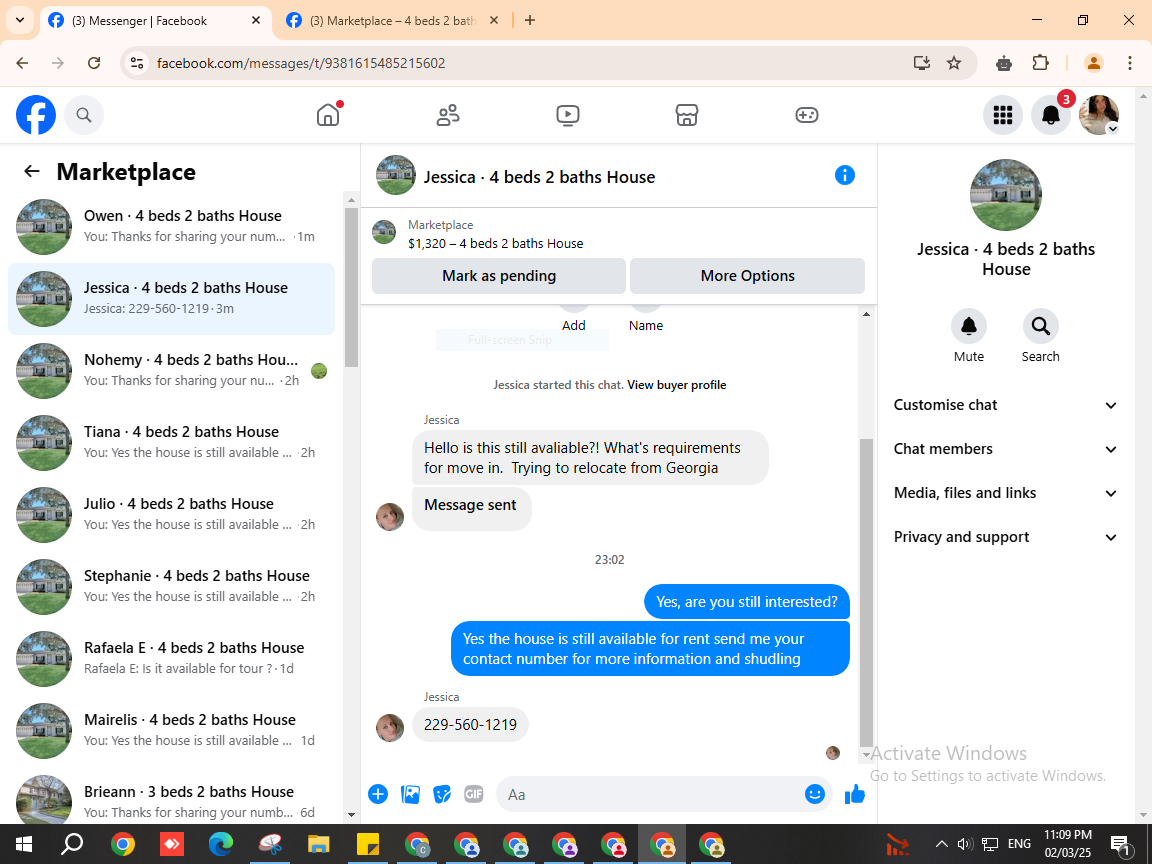Reload the page
Viewport: 1152px width, 864px height.
tap(94, 63)
